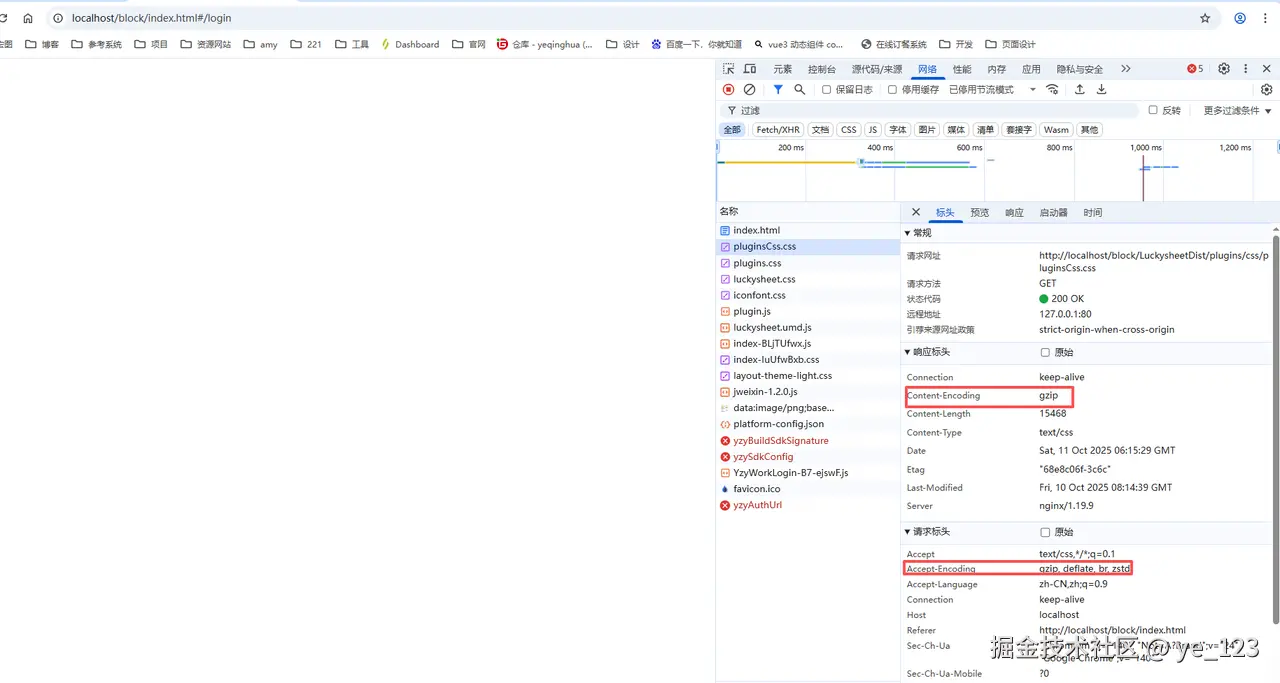Enable the 保留日志 checkbox
This screenshot has width=1280, height=683.
coord(827,90)
